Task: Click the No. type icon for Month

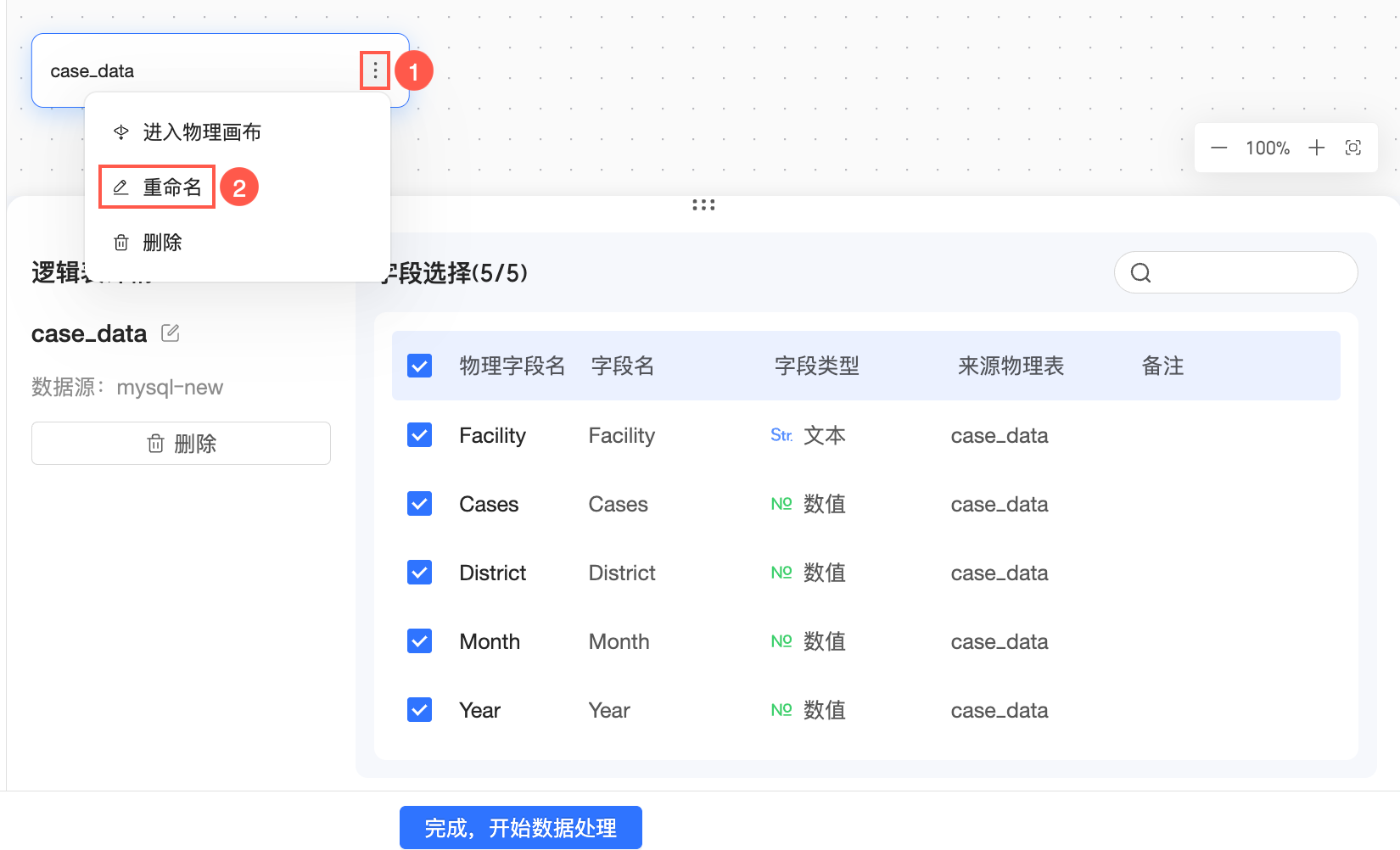Action: [781, 641]
